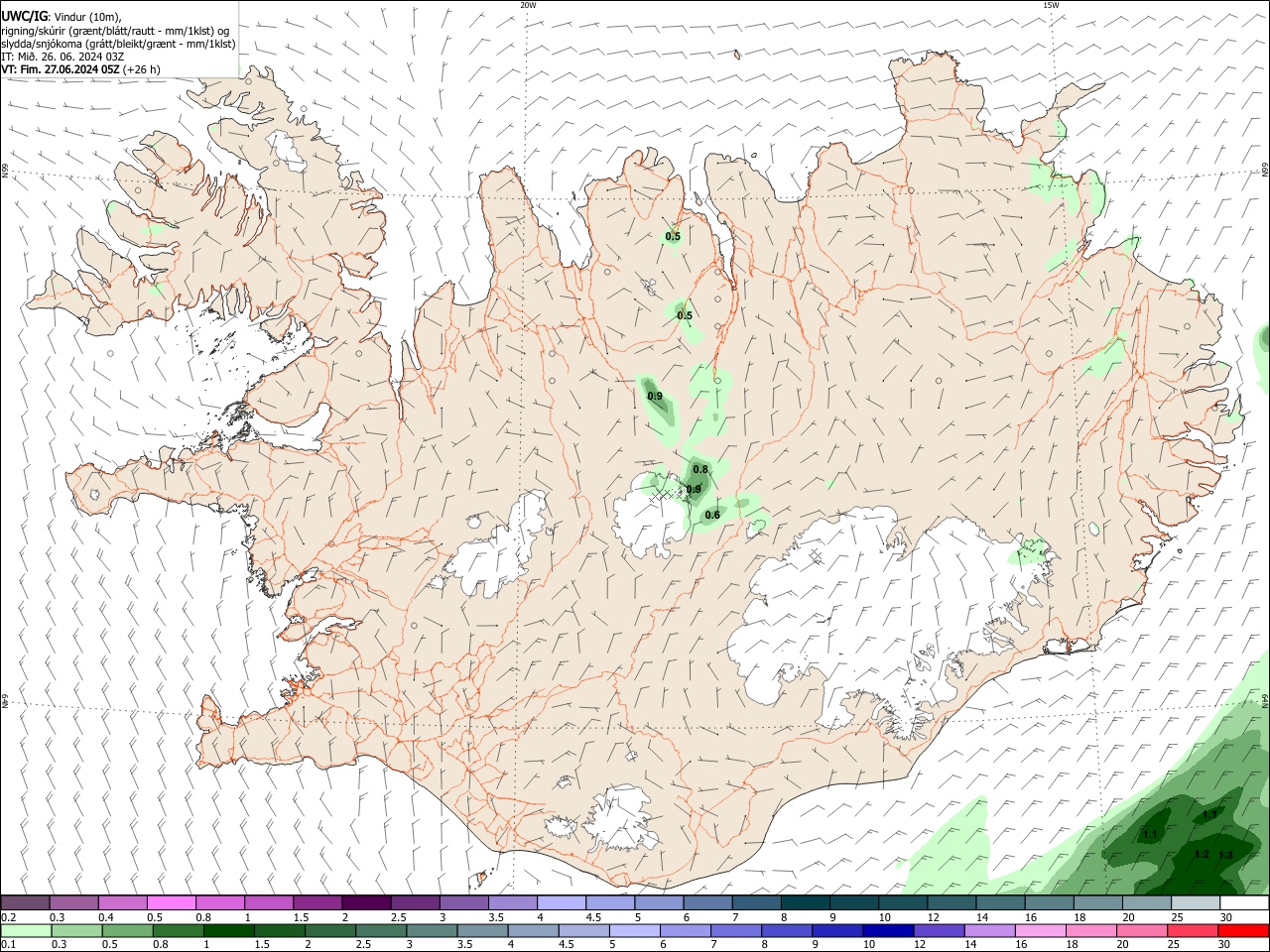Pick the darkest green 1 mm swatch, lower row
Image resolution: width=1270 pixels, height=952 pixels.
[227, 930]
